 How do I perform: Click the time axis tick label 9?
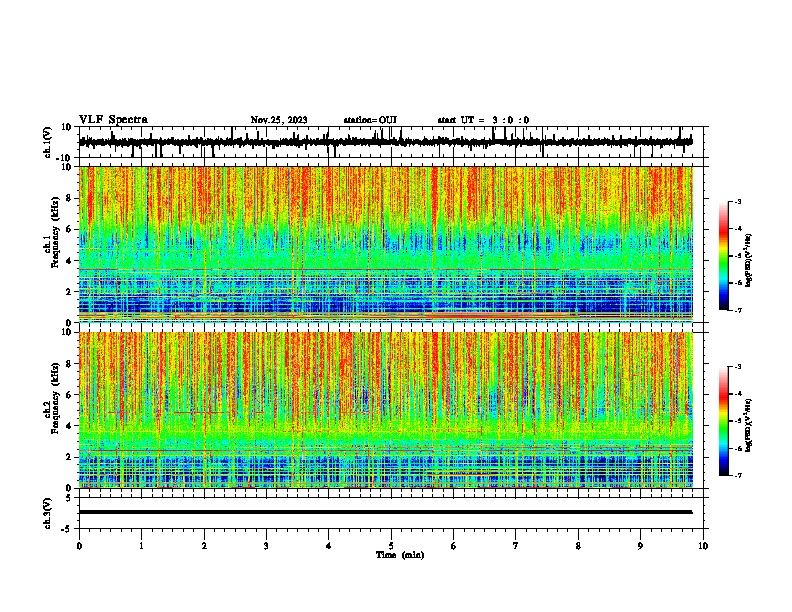pyautogui.click(x=640, y=546)
